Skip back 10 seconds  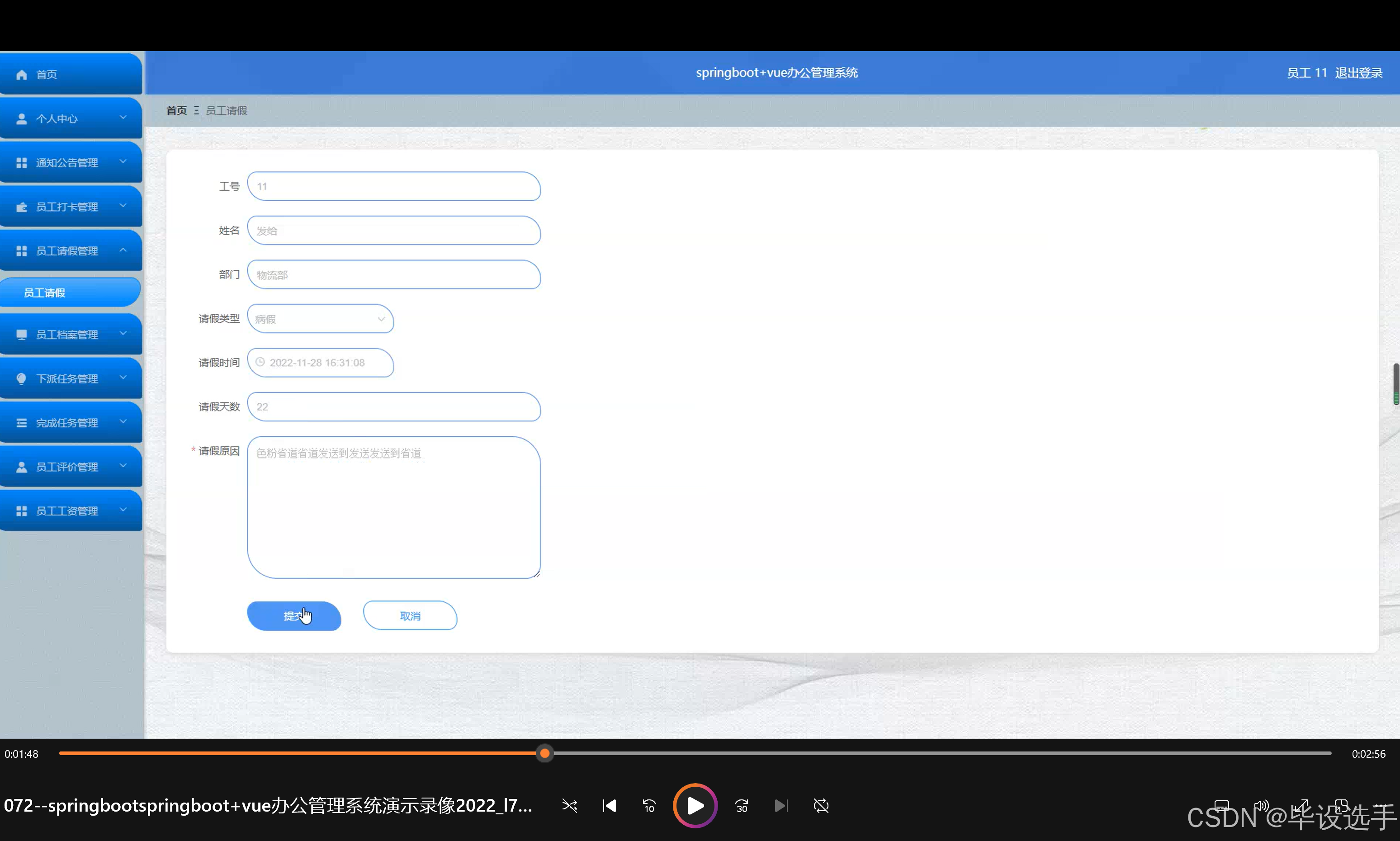649,805
